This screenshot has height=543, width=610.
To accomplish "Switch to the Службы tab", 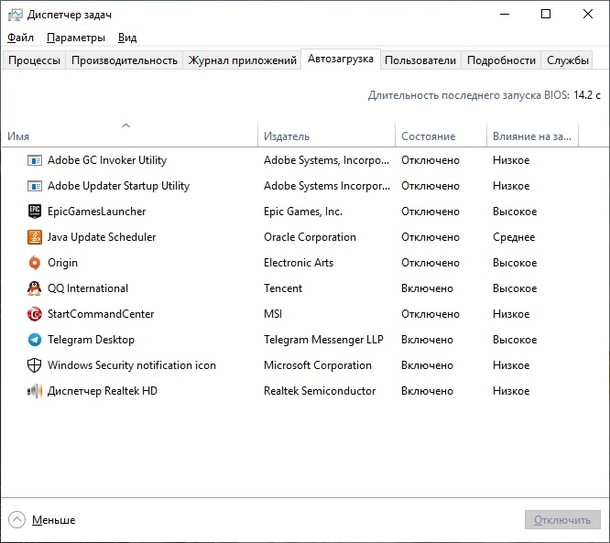I will point(567,60).
